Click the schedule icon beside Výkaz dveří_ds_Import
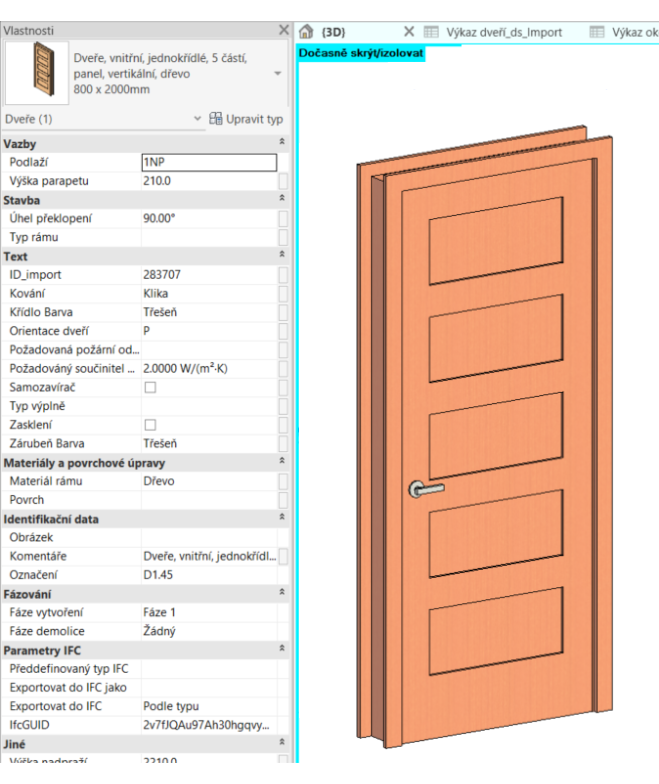Image resolution: width=659 pixels, height=784 pixels. [x=432, y=32]
